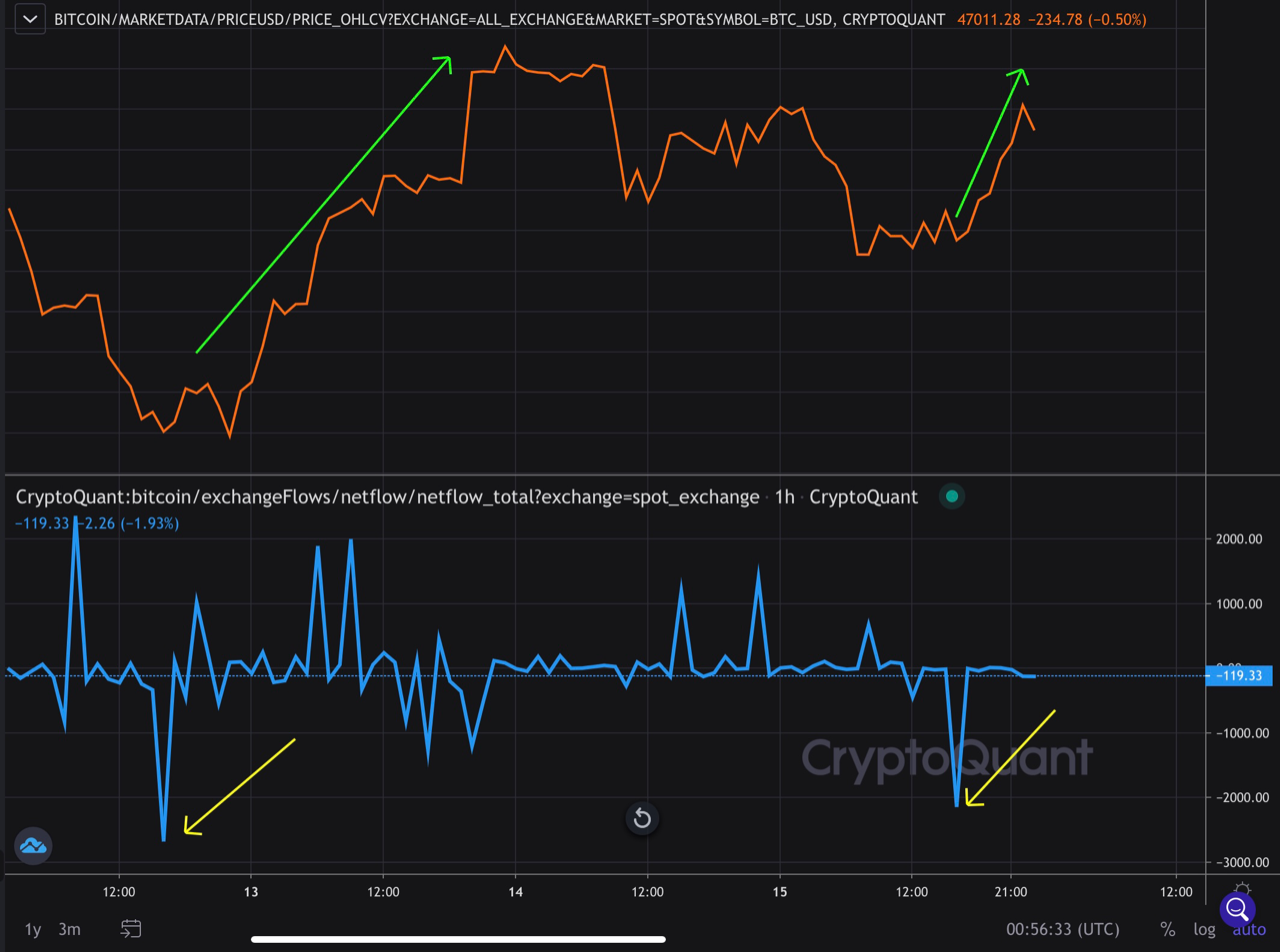The image size is (1280, 952).
Task: Set the date range to 3m
Action: coord(70,929)
